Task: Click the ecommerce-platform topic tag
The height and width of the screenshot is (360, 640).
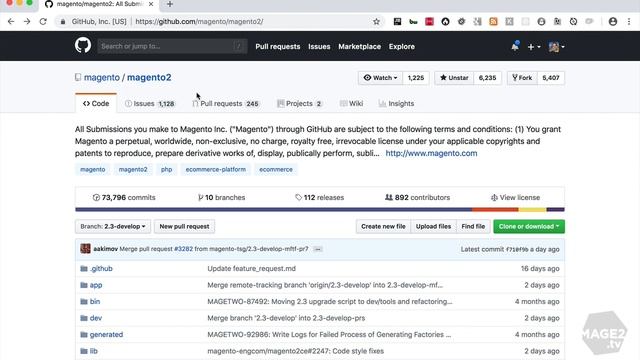Action: coord(216,169)
